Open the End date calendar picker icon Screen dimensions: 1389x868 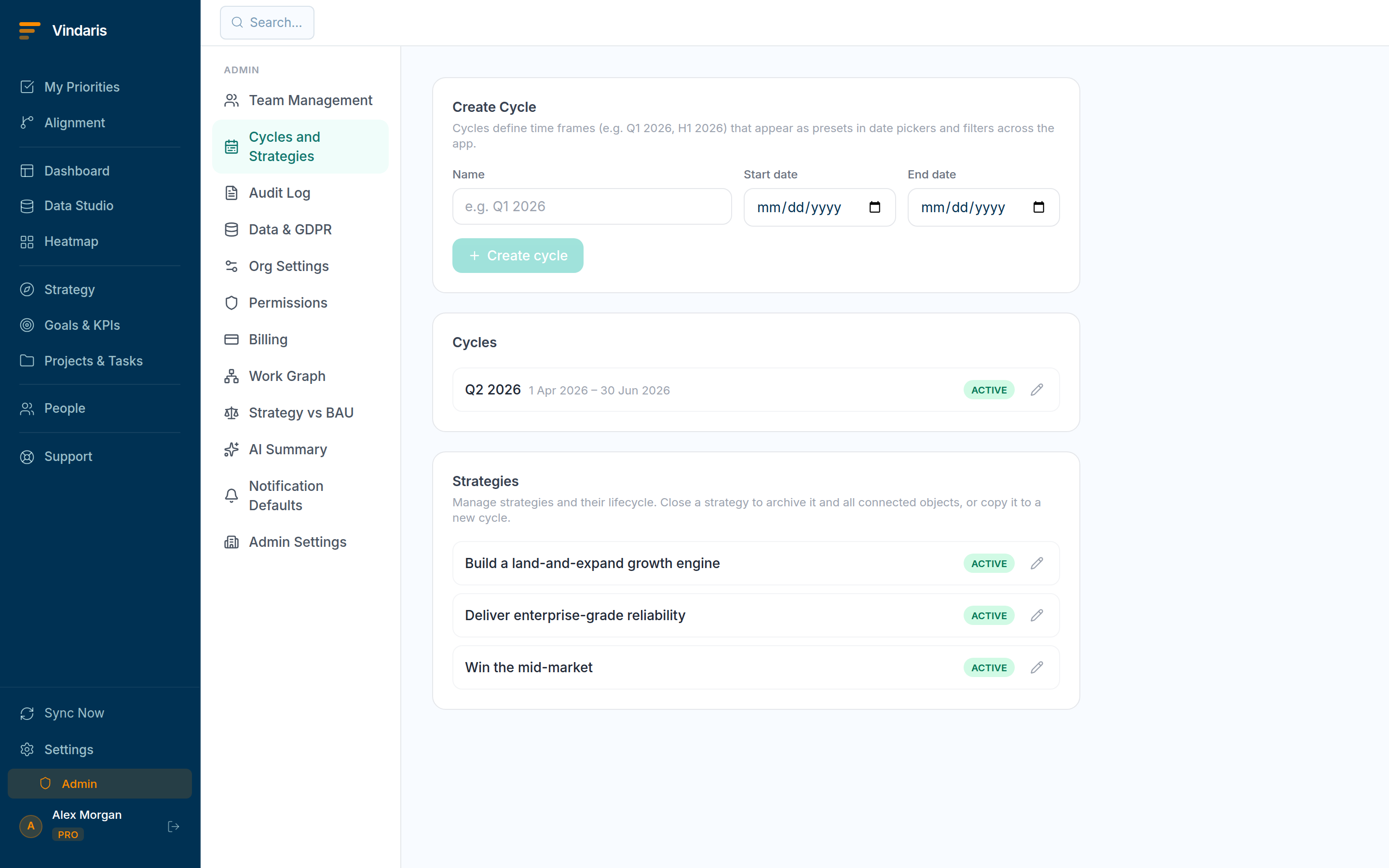coord(1038,207)
